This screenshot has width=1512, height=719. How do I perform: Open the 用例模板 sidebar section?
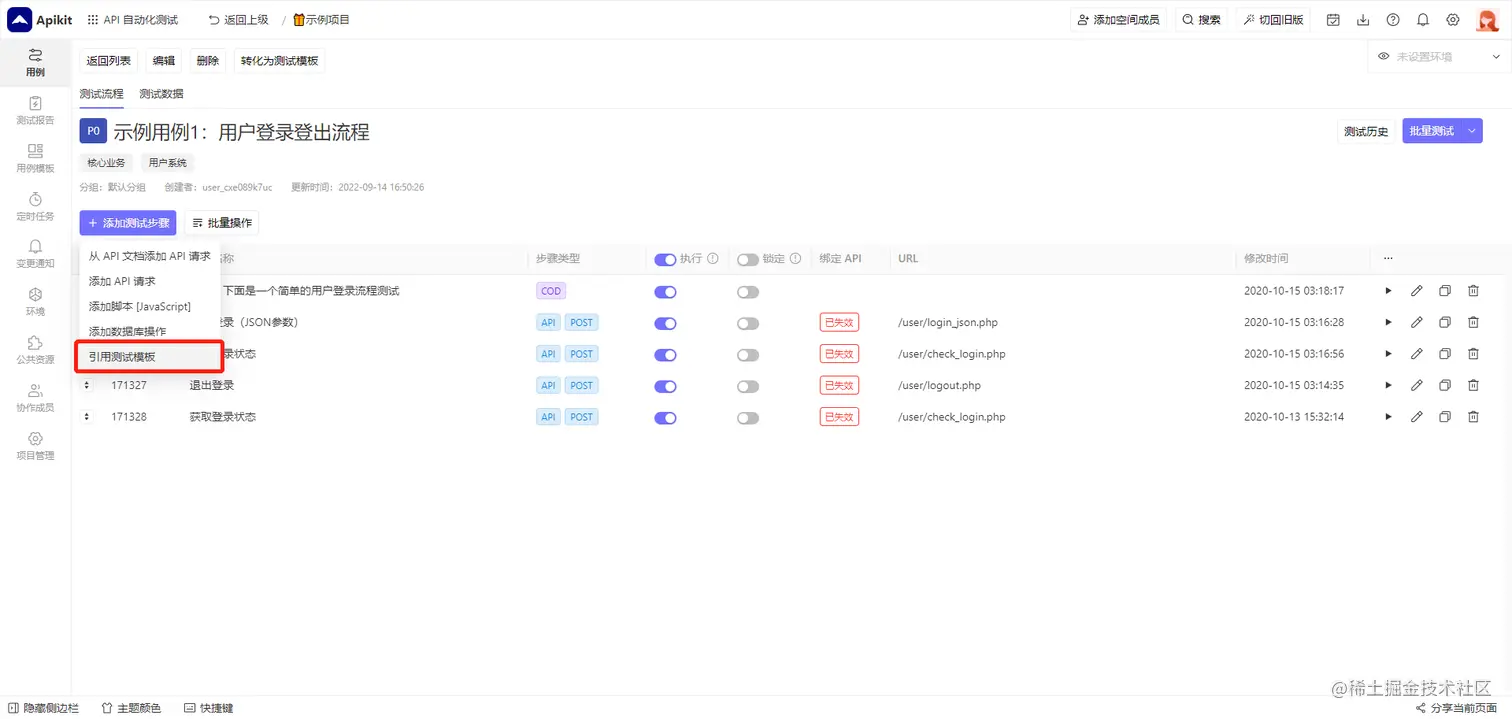point(35,158)
